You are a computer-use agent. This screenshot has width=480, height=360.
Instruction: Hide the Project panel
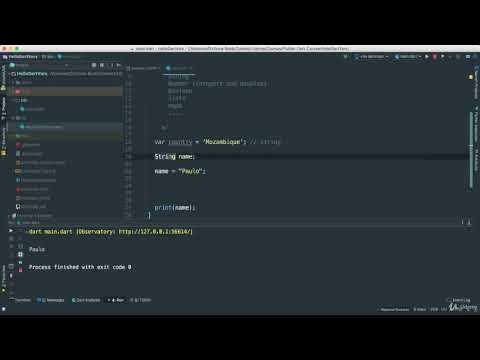[x=118, y=65]
